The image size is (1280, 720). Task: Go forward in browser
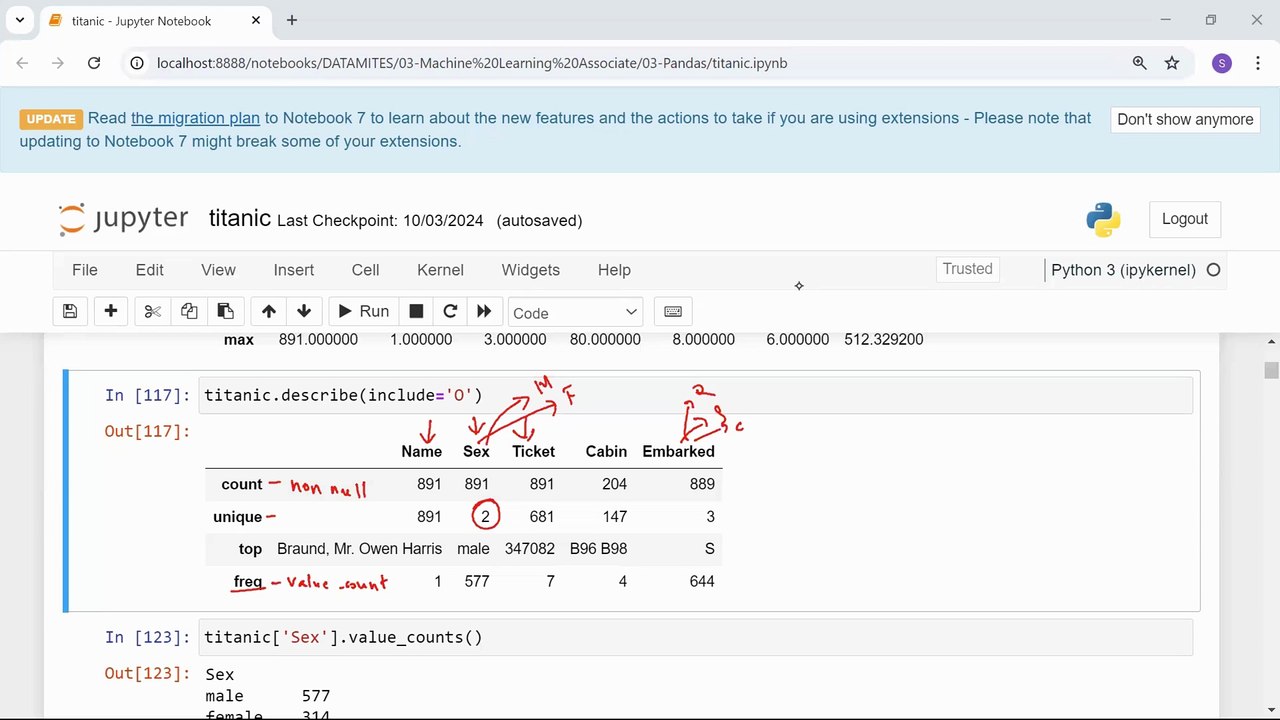point(57,63)
